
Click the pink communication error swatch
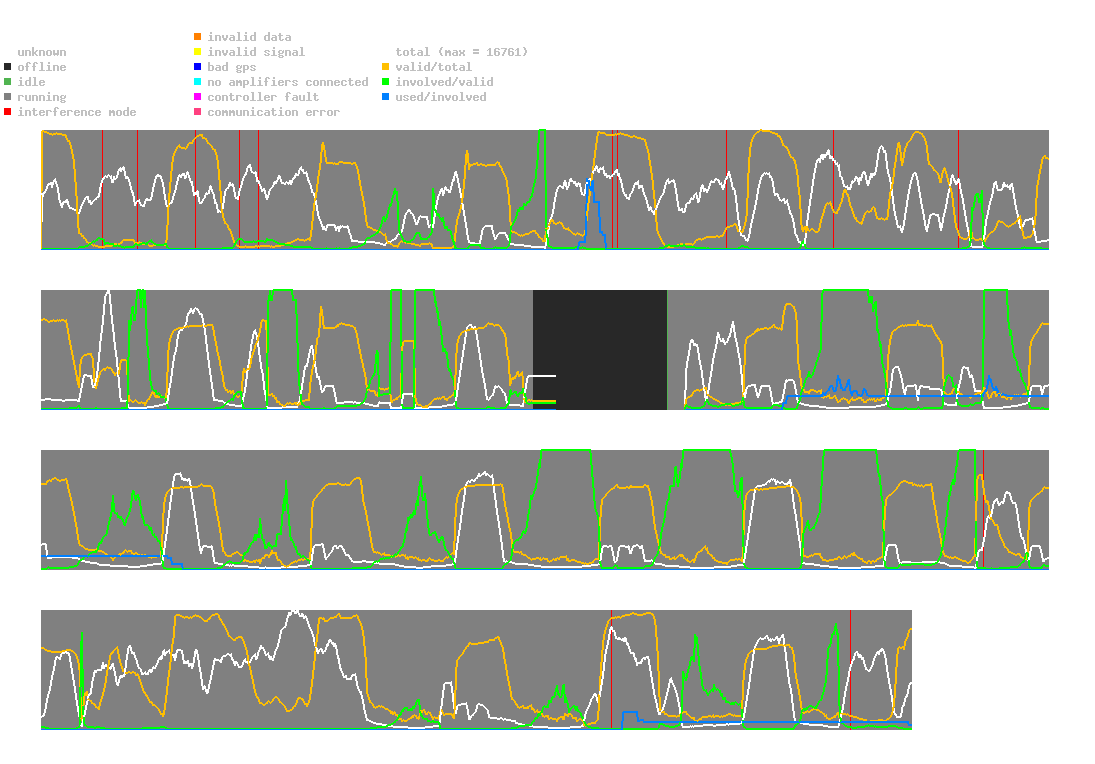coord(198,112)
